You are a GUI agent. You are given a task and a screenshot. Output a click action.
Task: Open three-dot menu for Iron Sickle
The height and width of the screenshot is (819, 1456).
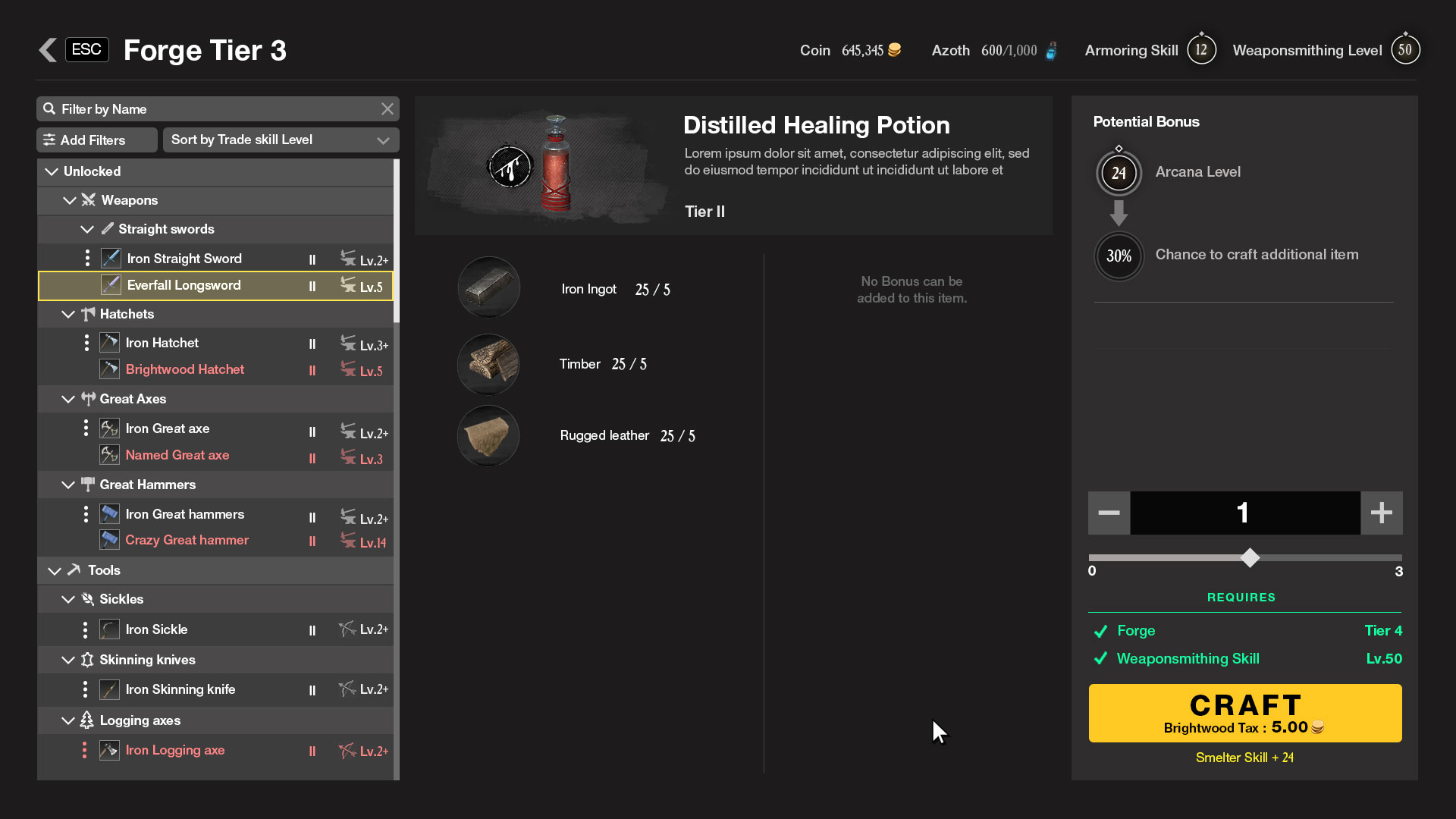pyautogui.click(x=85, y=629)
